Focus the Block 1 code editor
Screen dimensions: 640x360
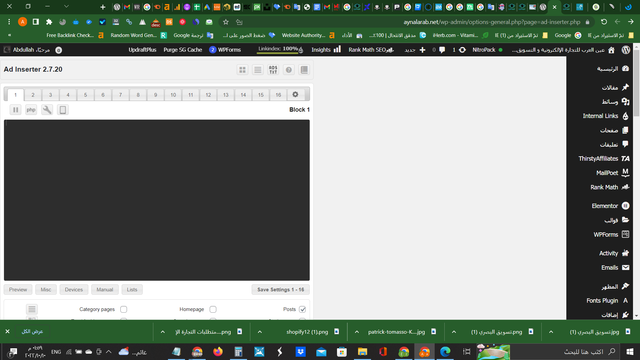tap(157, 200)
